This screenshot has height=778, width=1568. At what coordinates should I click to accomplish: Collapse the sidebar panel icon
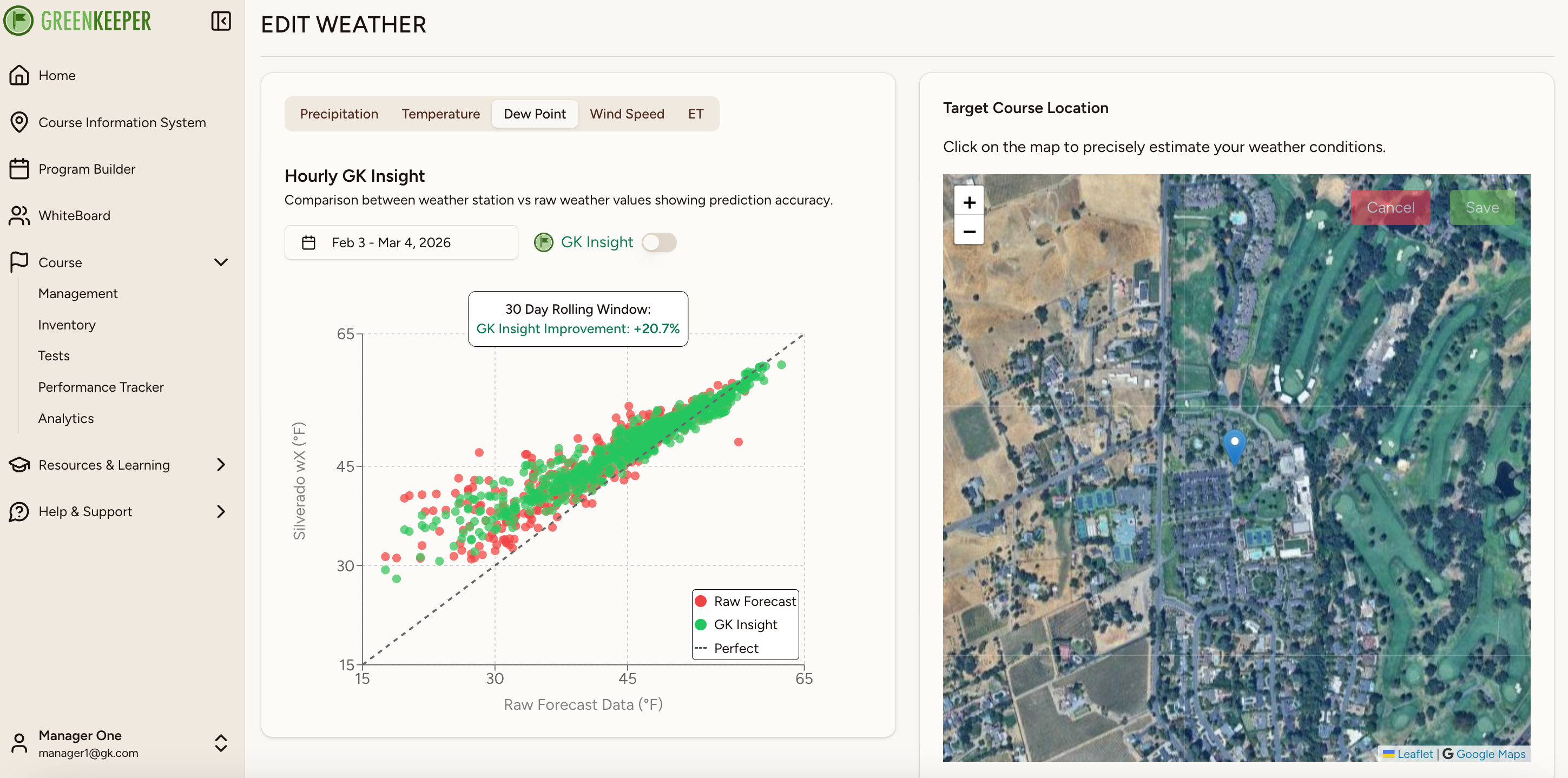(220, 21)
